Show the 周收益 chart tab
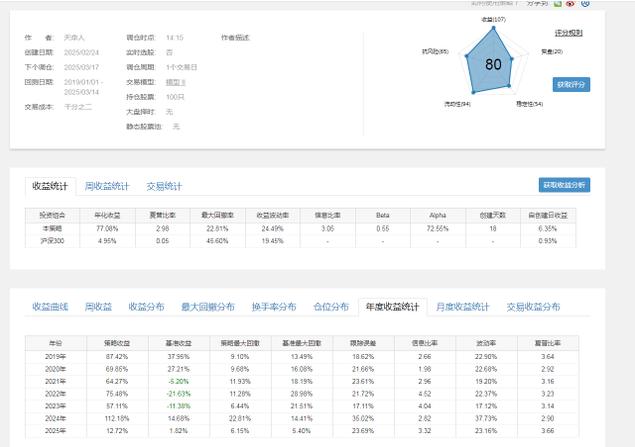The height and width of the screenshot is (447, 635). click(99, 307)
